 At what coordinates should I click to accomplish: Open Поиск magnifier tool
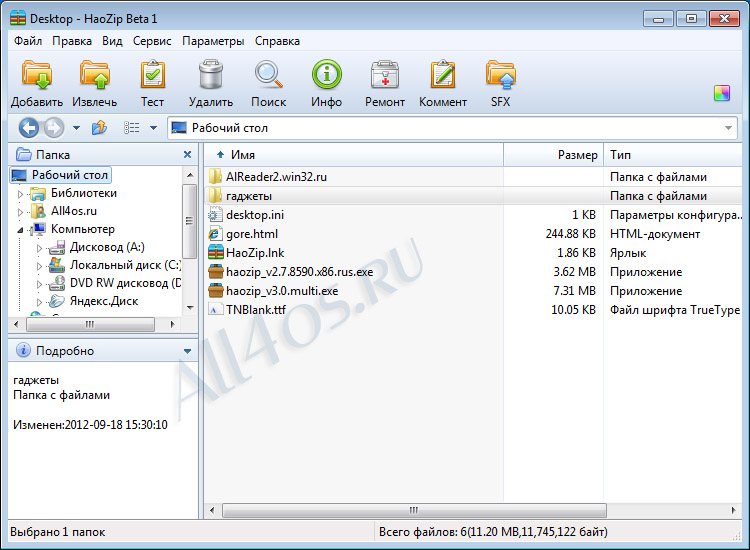click(268, 75)
